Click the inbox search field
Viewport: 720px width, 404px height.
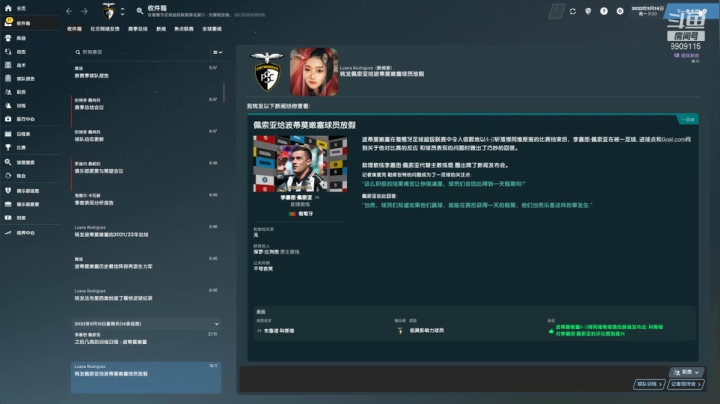(x=142, y=52)
